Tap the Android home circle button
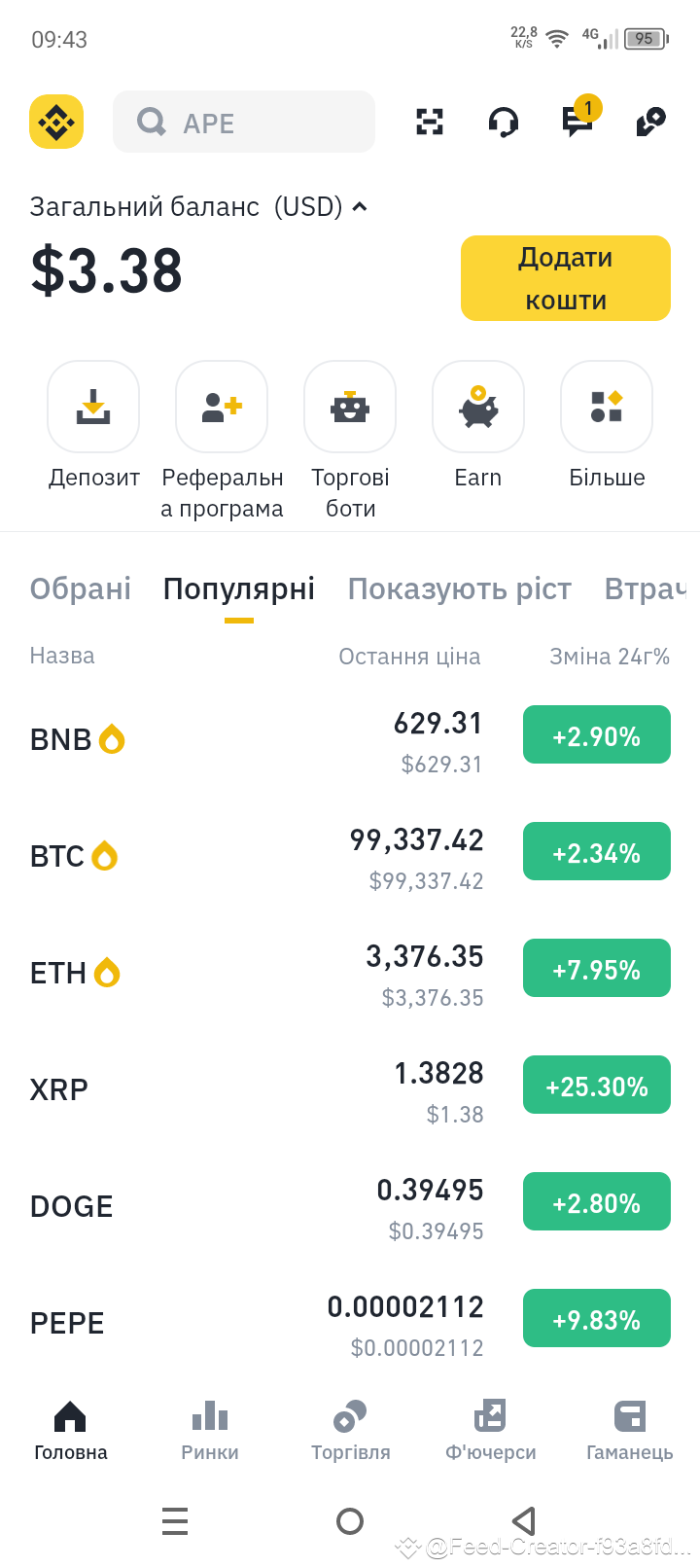 pos(350,1520)
